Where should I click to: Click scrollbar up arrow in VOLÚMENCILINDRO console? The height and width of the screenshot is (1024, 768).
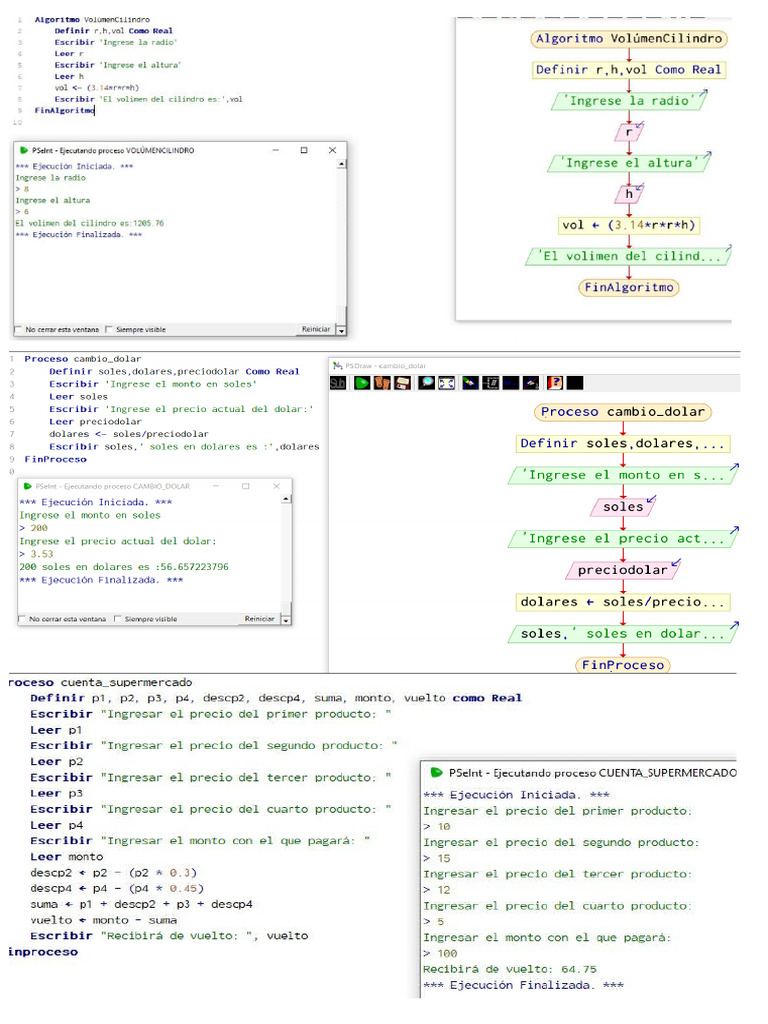point(341,164)
